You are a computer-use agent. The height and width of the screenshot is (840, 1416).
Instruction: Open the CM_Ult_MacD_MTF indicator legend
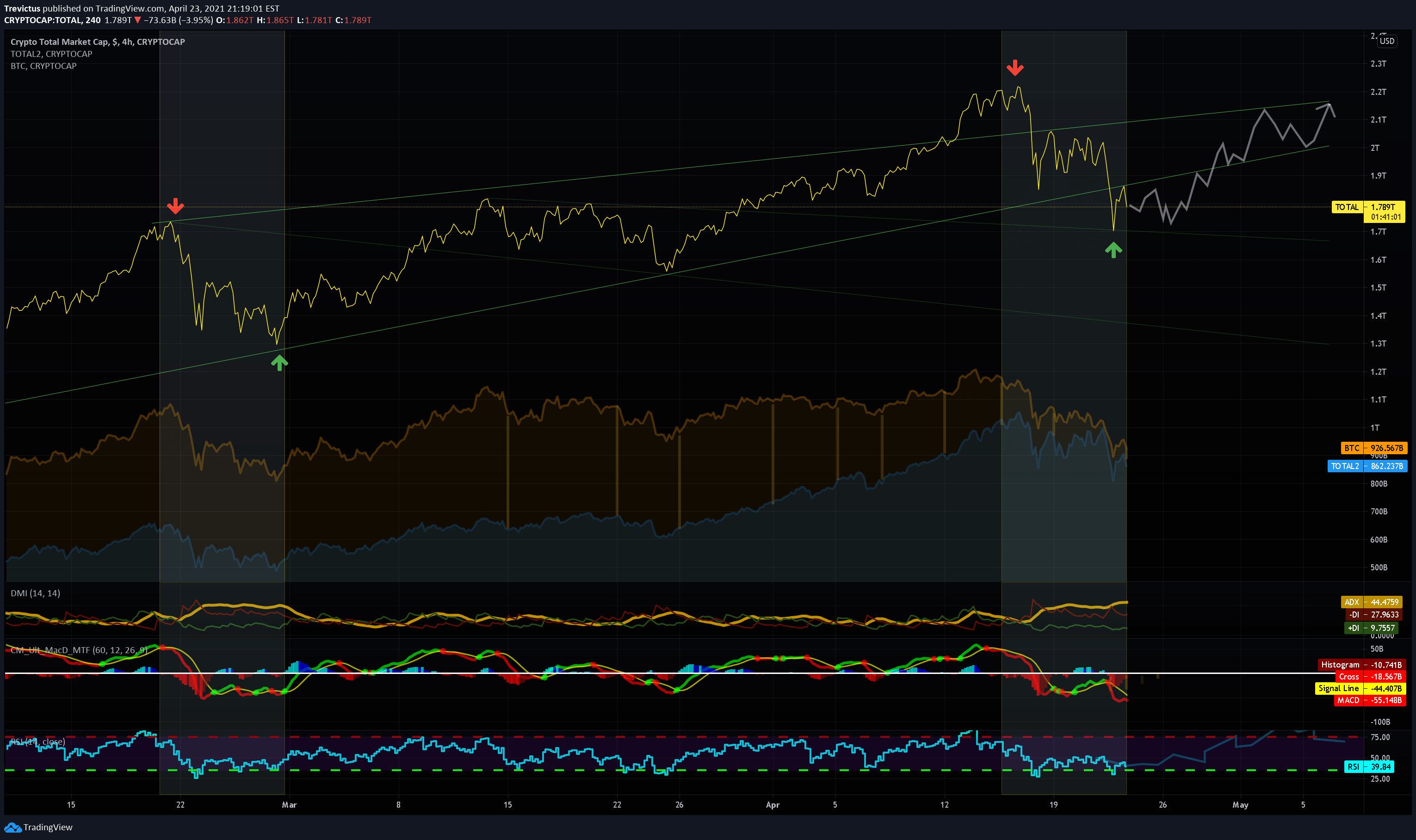pos(79,650)
